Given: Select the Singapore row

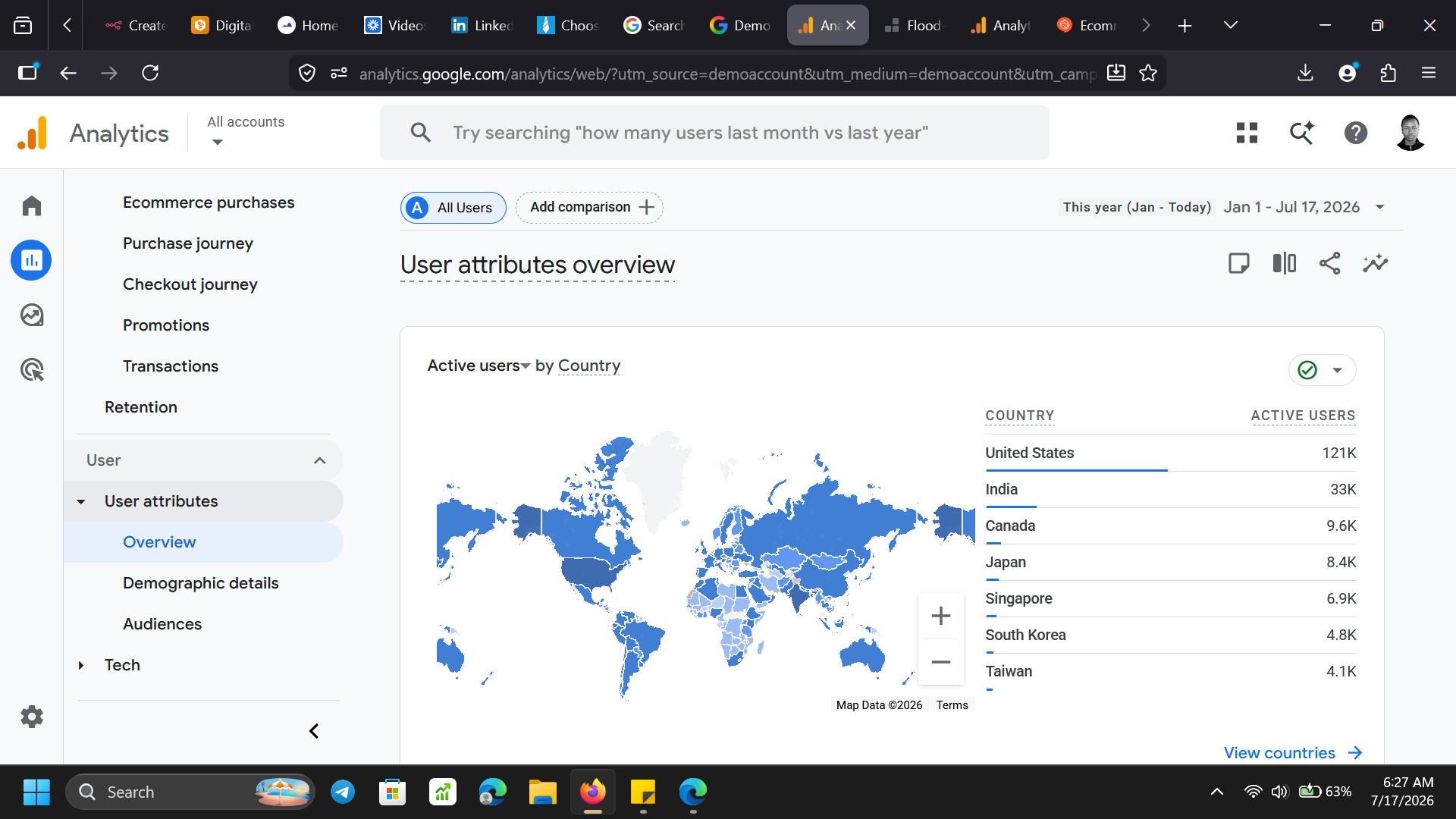Looking at the screenshot, I should (1170, 598).
